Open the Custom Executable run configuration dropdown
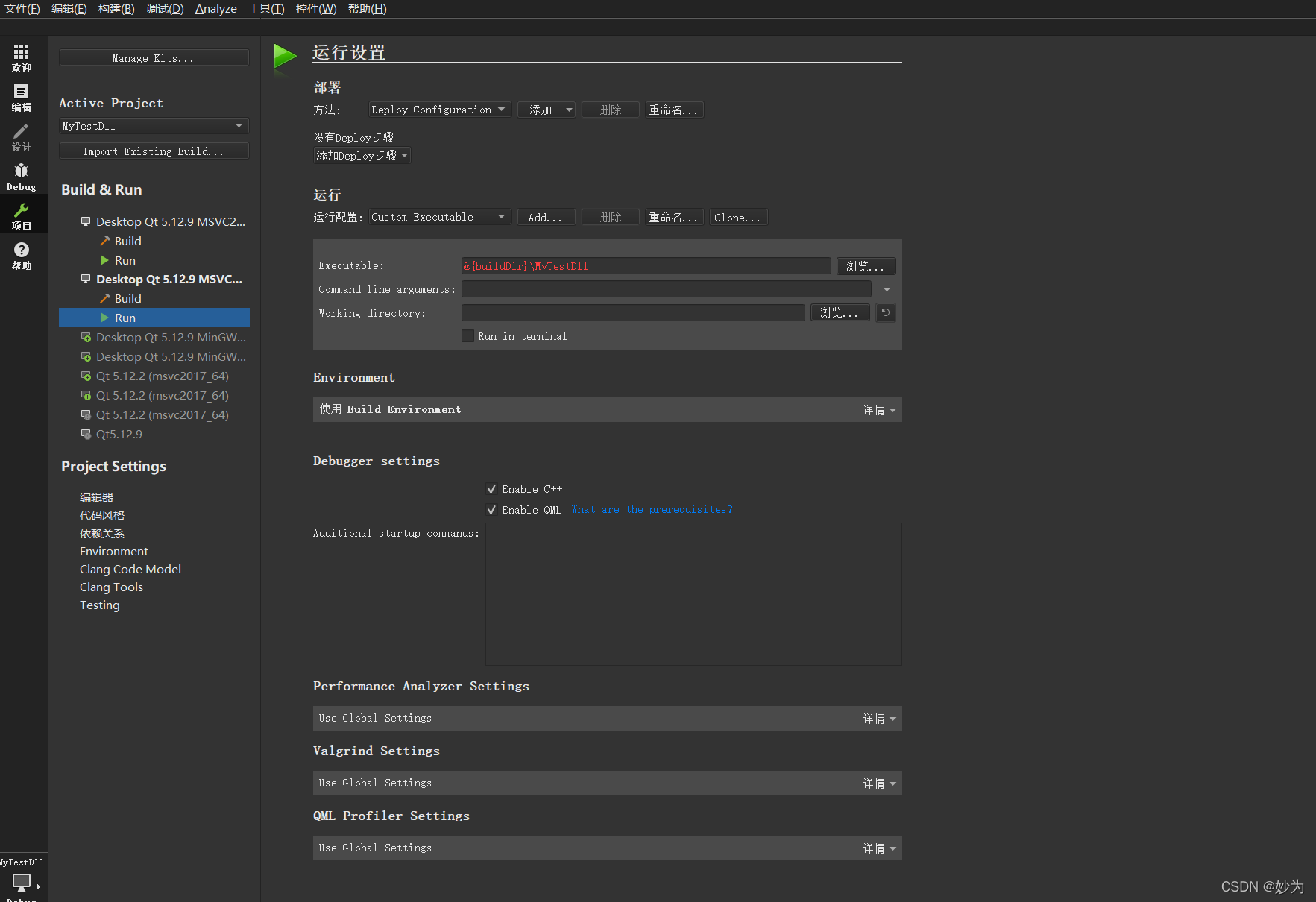Image resolution: width=1316 pixels, height=902 pixels. (x=439, y=217)
